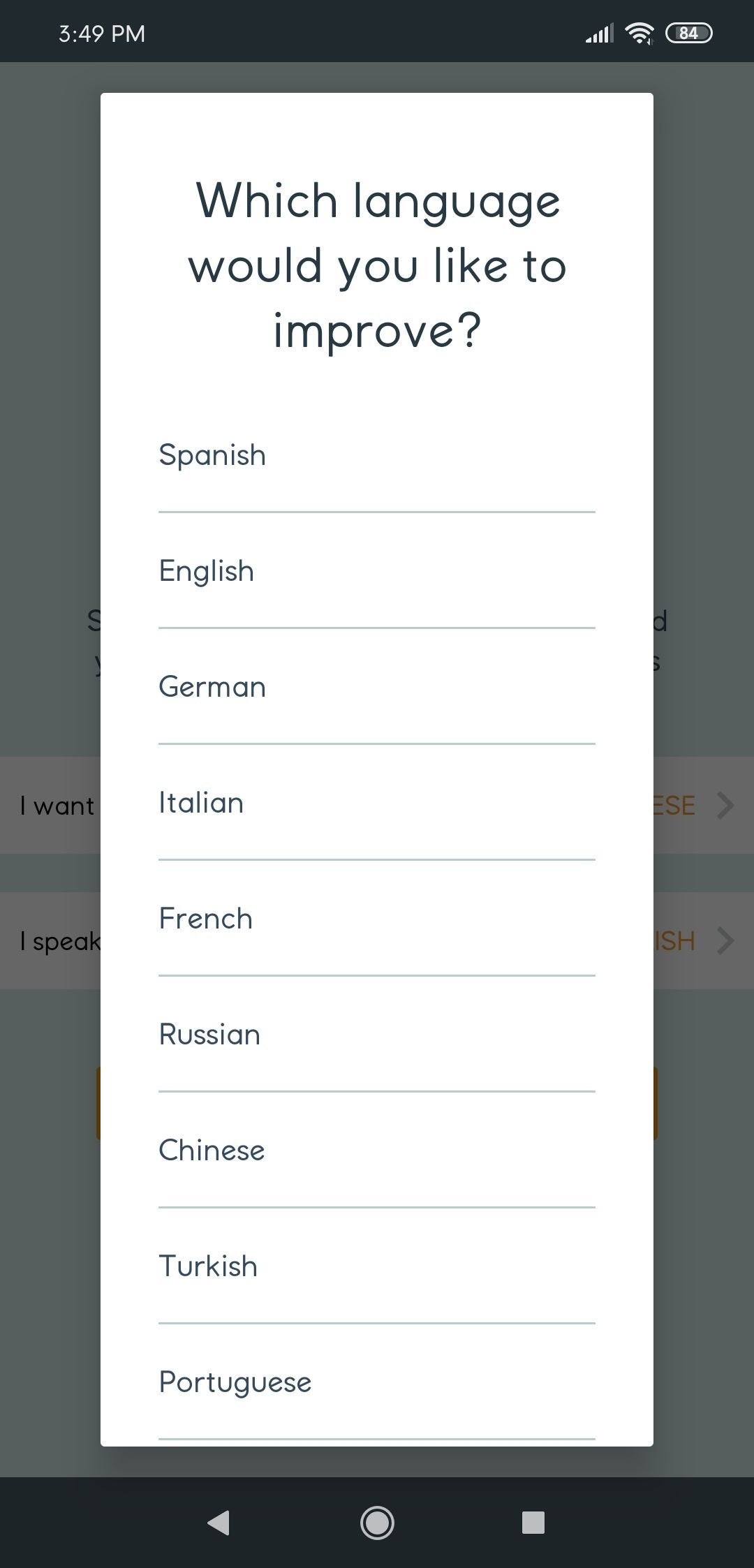Select Russian as the learning language

(377, 1035)
